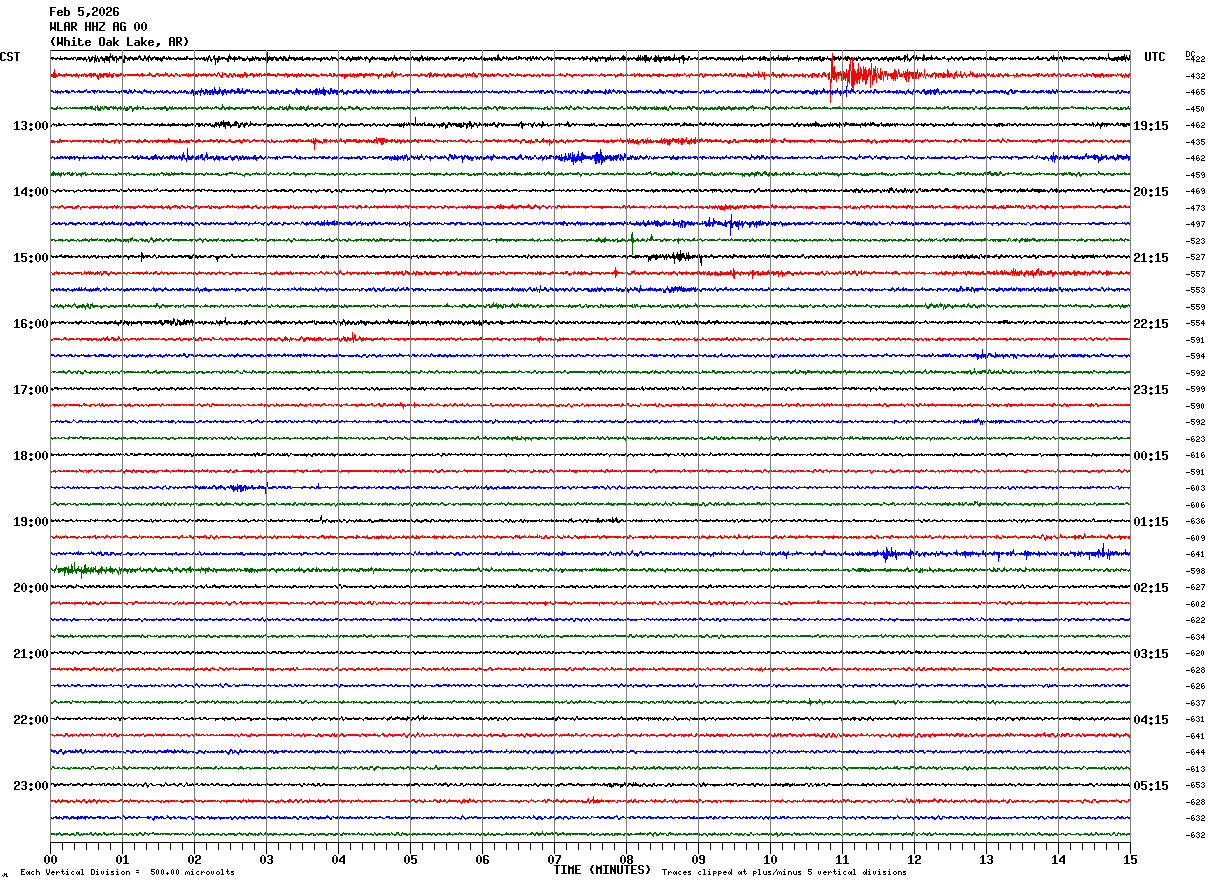Click the 'Traces clipped at plus/minus 5' footnote

(x=784, y=873)
